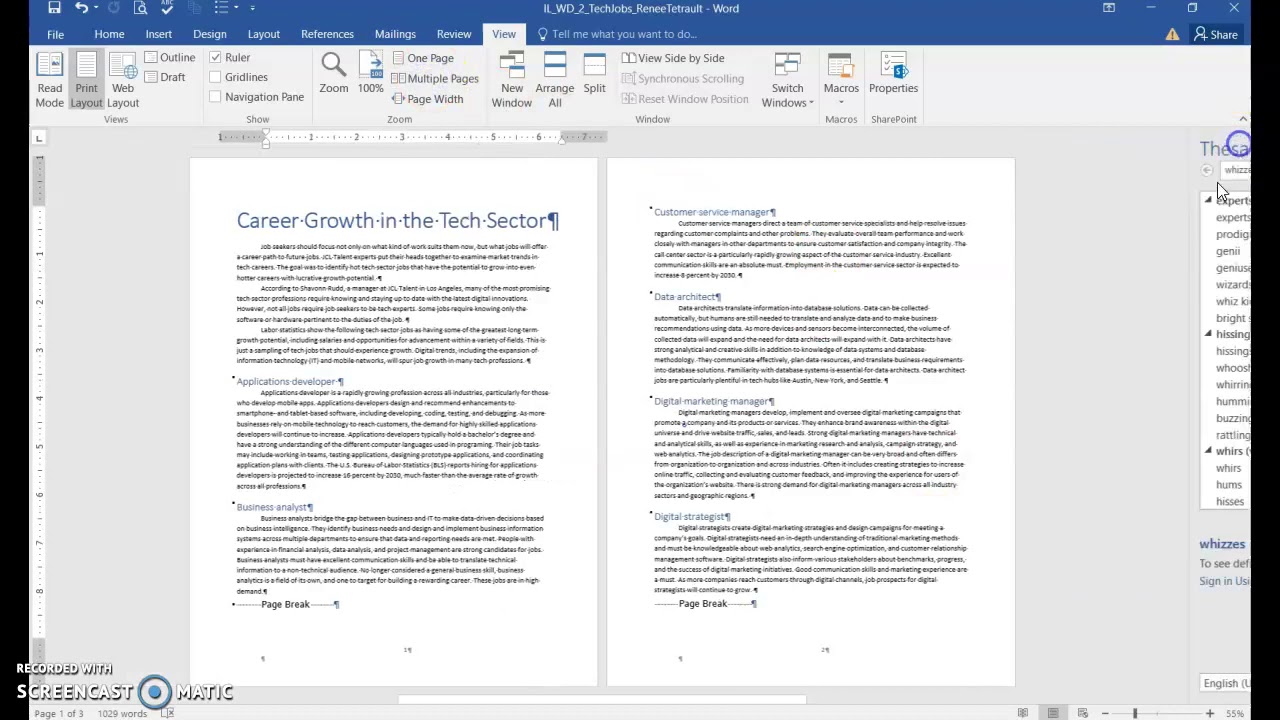Open the Design tab
The image size is (1280, 720).
pyautogui.click(x=210, y=34)
